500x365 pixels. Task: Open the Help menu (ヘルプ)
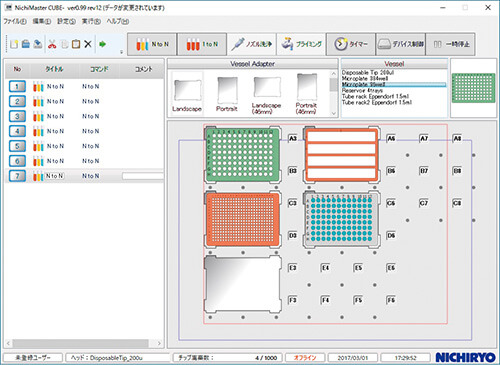pos(118,21)
